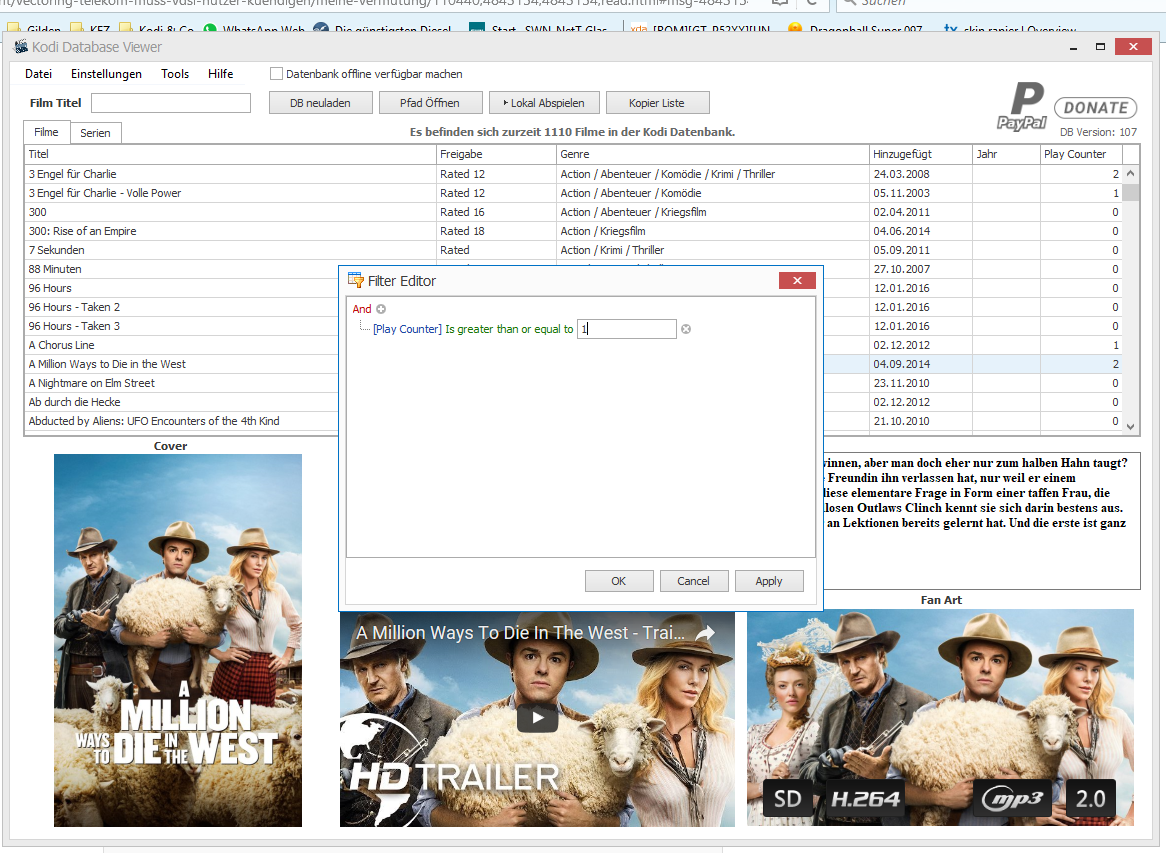Screen dimensions: 1166x853
Task: Click the Pfad Öffnen button
Action: (430, 103)
